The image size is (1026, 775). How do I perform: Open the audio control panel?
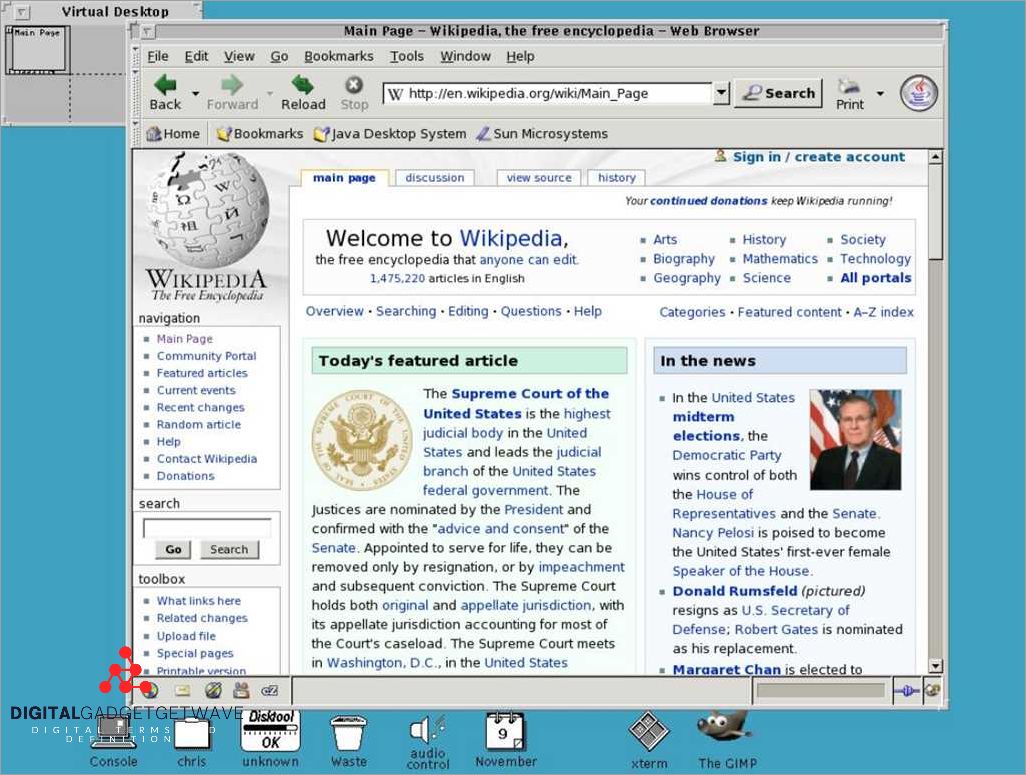click(426, 735)
